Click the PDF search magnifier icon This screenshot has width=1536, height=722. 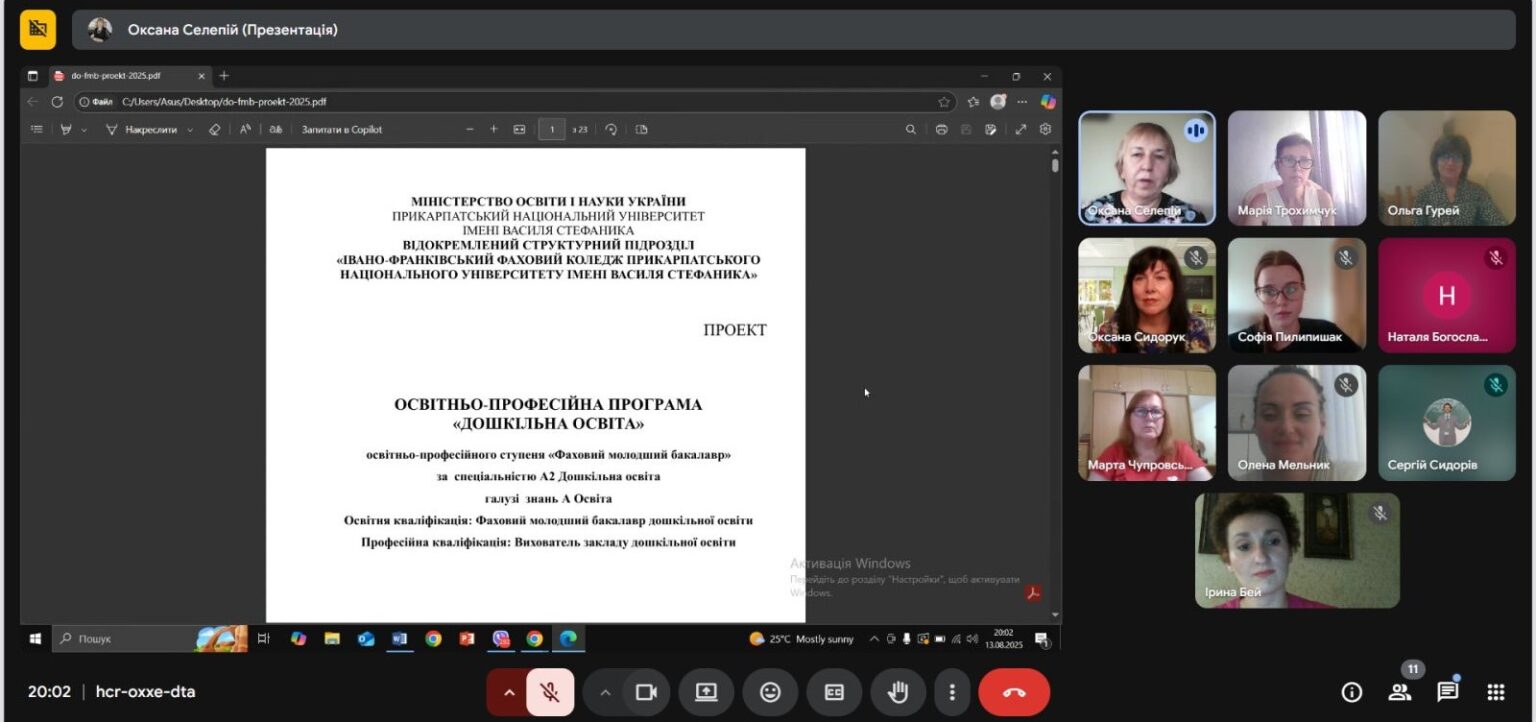[x=910, y=129]
